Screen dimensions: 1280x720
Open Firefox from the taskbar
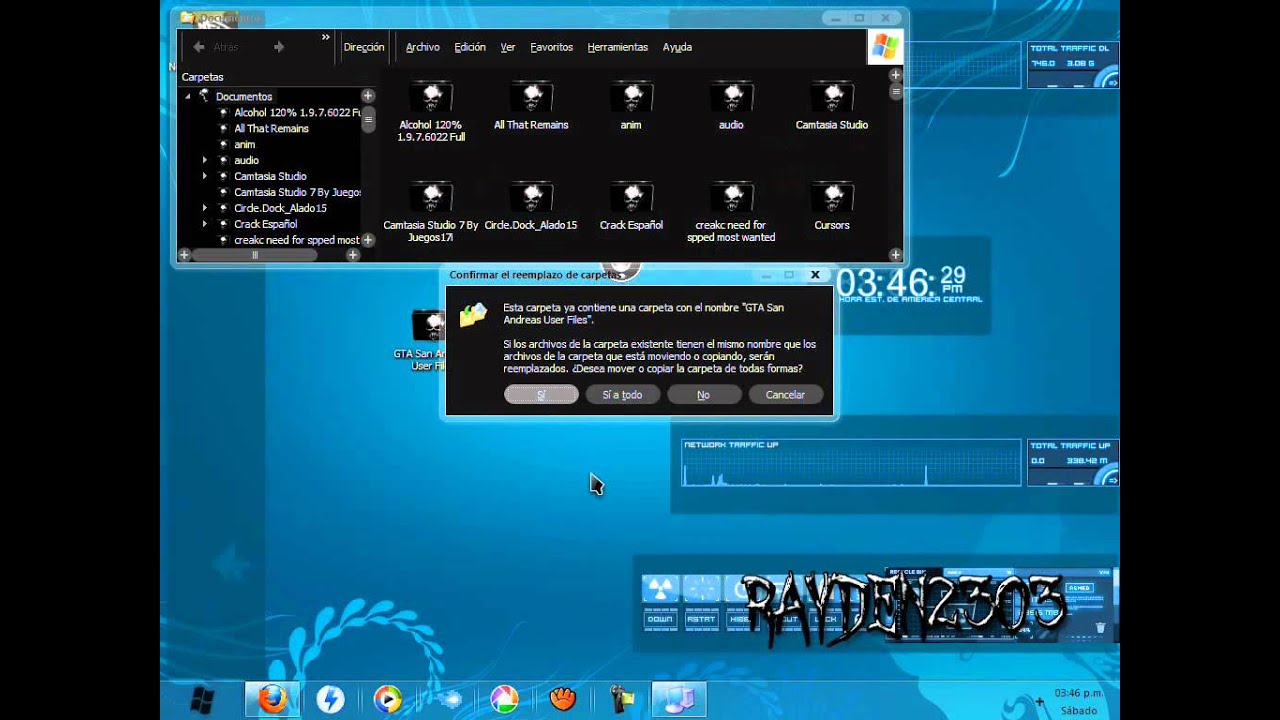(272, 699)
